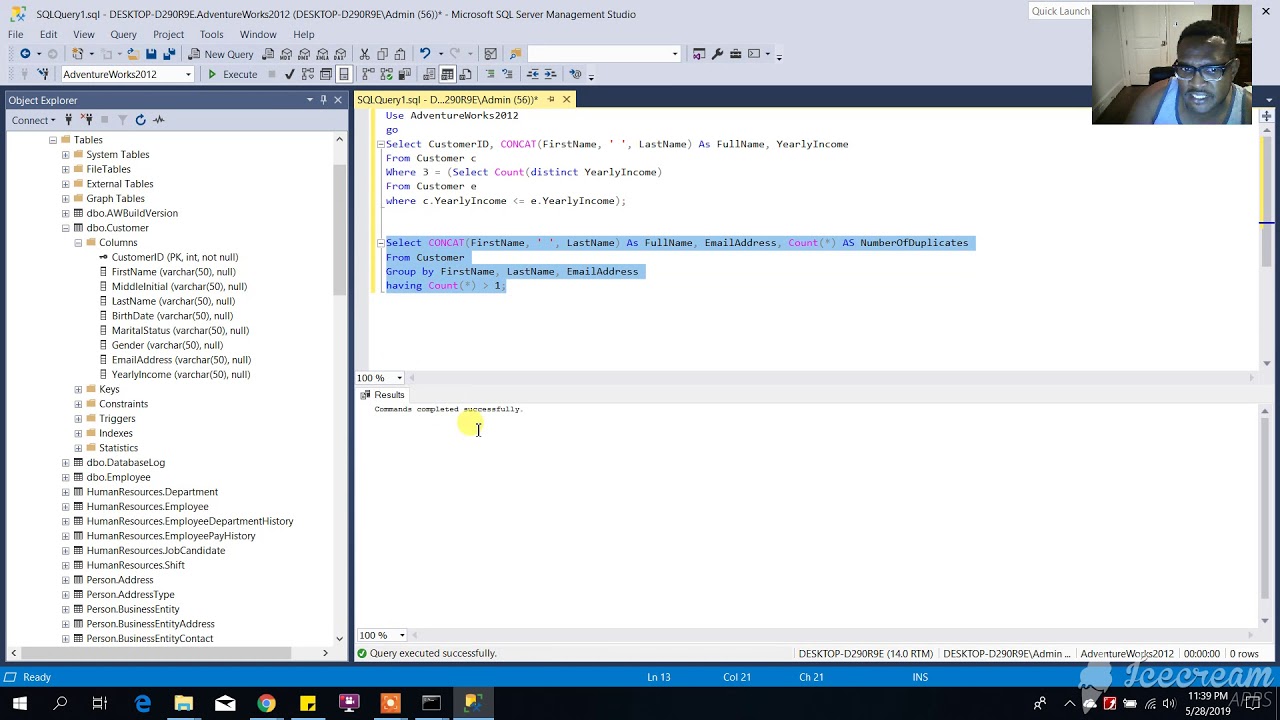Click the Comment out selected lines icon
This screenshot has width=1280, height=720.
(490, 74)
